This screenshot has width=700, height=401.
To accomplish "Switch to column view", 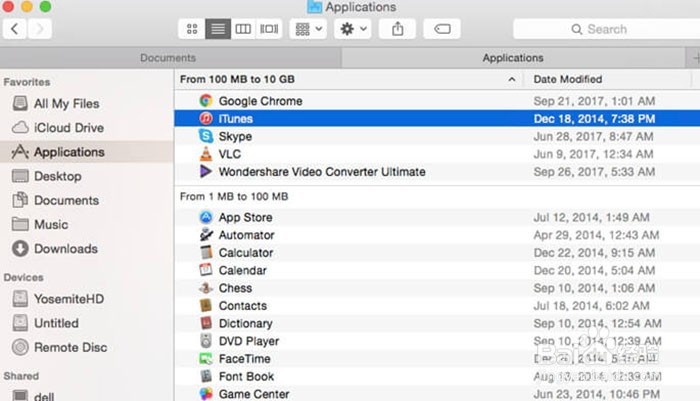I will point(243,29).
